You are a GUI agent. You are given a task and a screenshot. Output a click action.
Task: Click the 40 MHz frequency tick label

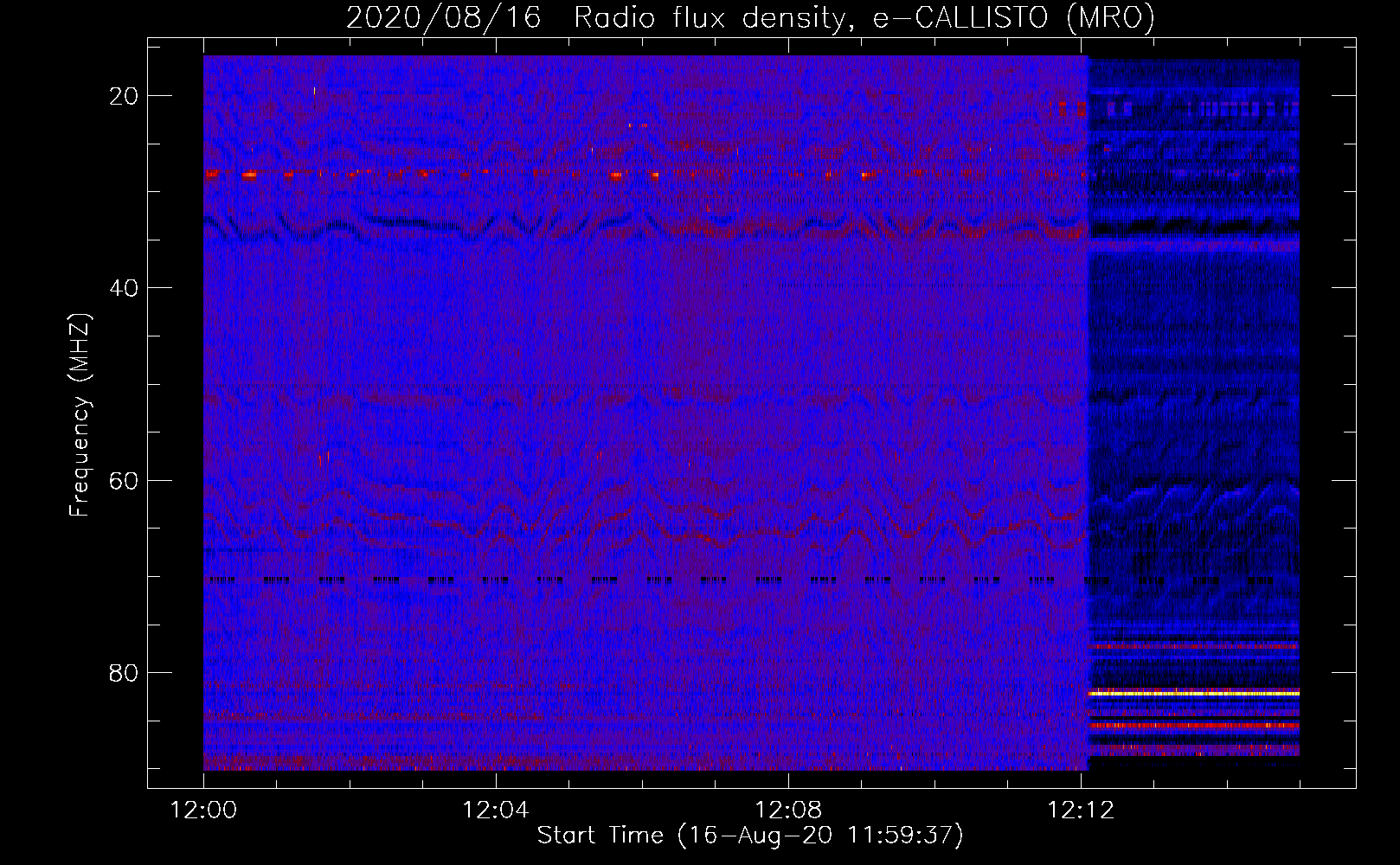(125, 288)
